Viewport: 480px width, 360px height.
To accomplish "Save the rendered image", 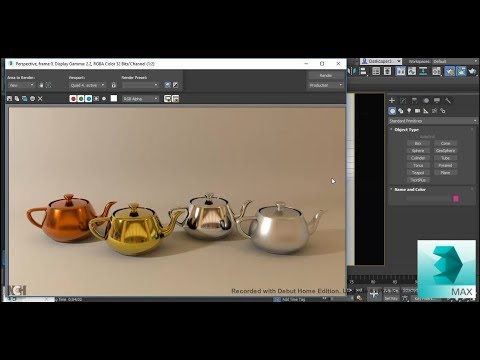I will (x=9, y=99).
